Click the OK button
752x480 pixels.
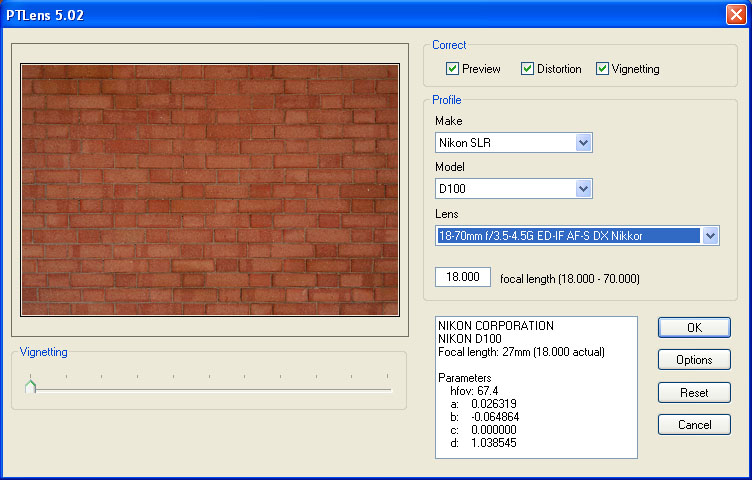pyautogui.click(x=694, y=328)
